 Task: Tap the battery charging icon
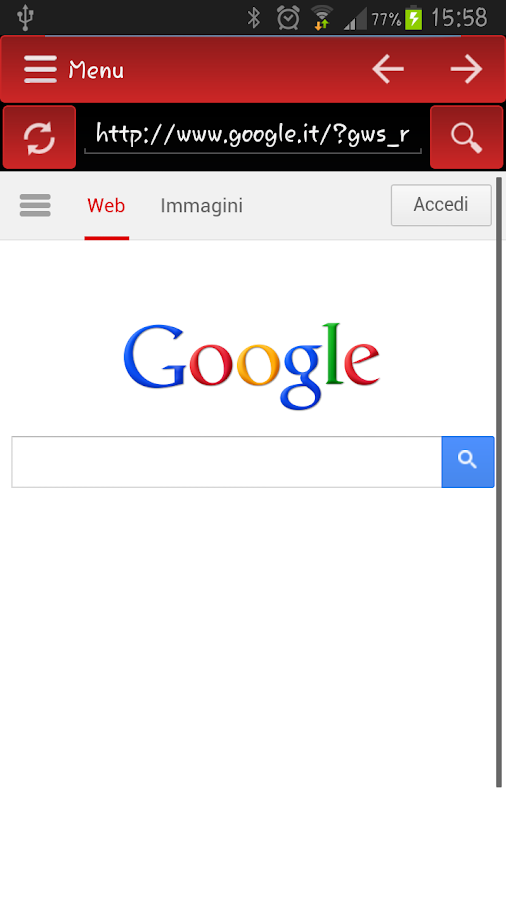pyautogui.click(x=414, y=19)
